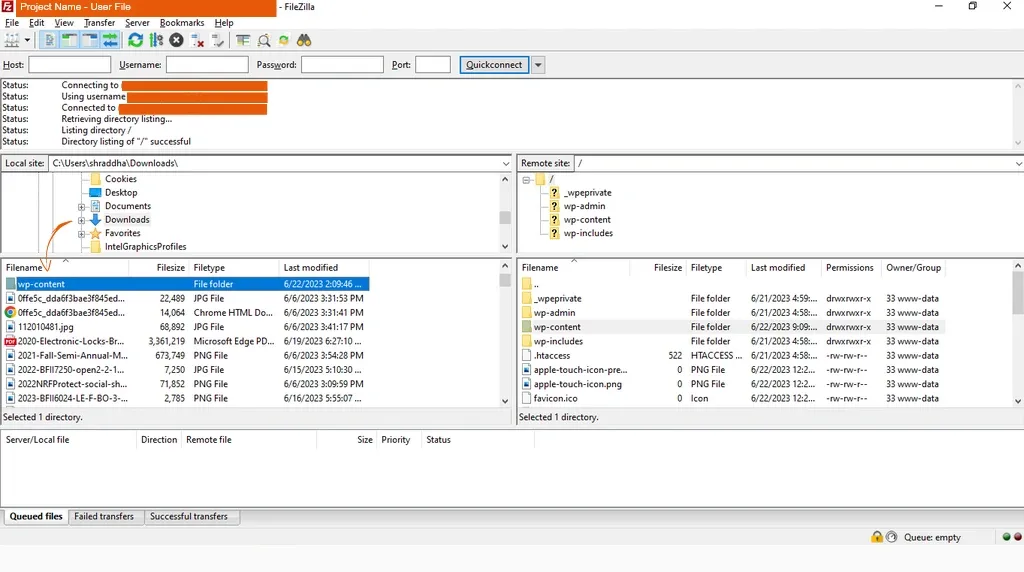This screenshot has width=1024, height=572.
Task: Toggle synchronized browsing
Action: 284,40
